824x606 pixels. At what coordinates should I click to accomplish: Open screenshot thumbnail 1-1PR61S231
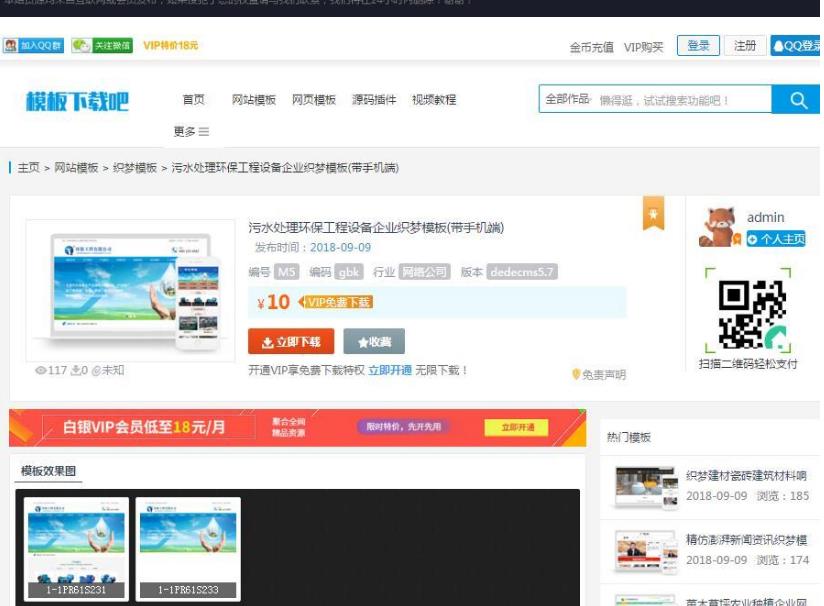click(x=76, y=549)
